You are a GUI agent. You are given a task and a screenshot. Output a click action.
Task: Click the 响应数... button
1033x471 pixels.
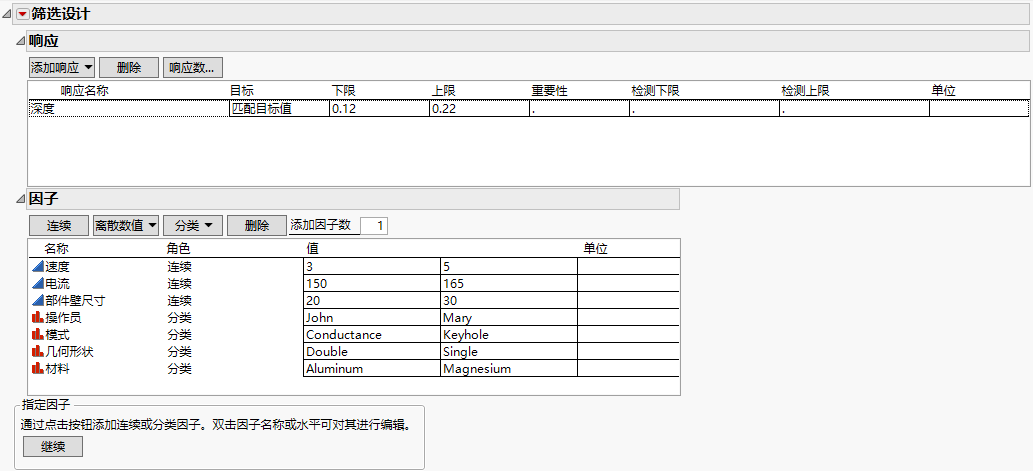pos(192,67)
